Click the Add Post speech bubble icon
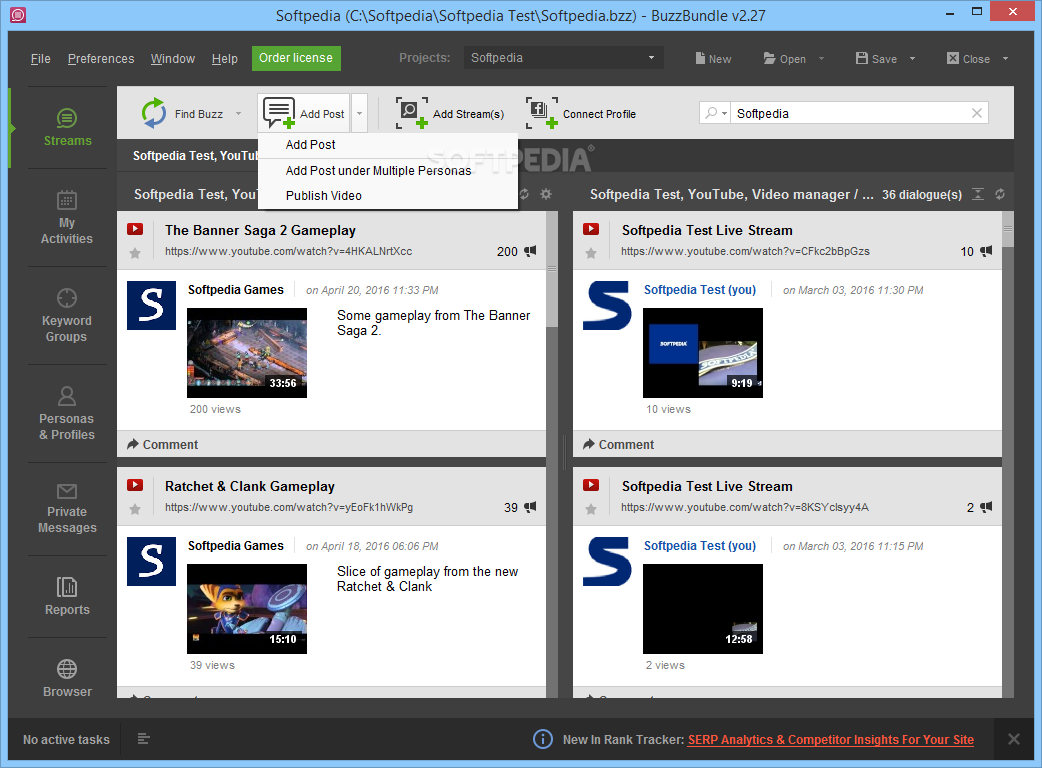The width and height of the screenshot is (1042, 768). (x=278, y=113)
